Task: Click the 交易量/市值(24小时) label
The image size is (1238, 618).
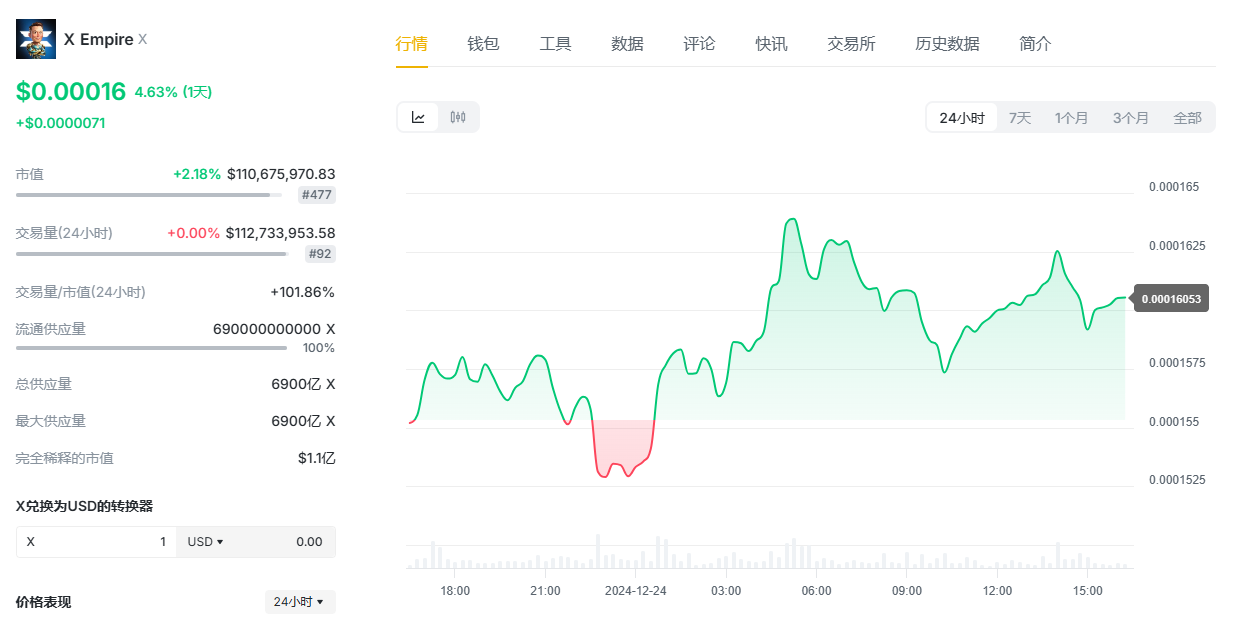Action: [x=81, y=292]
